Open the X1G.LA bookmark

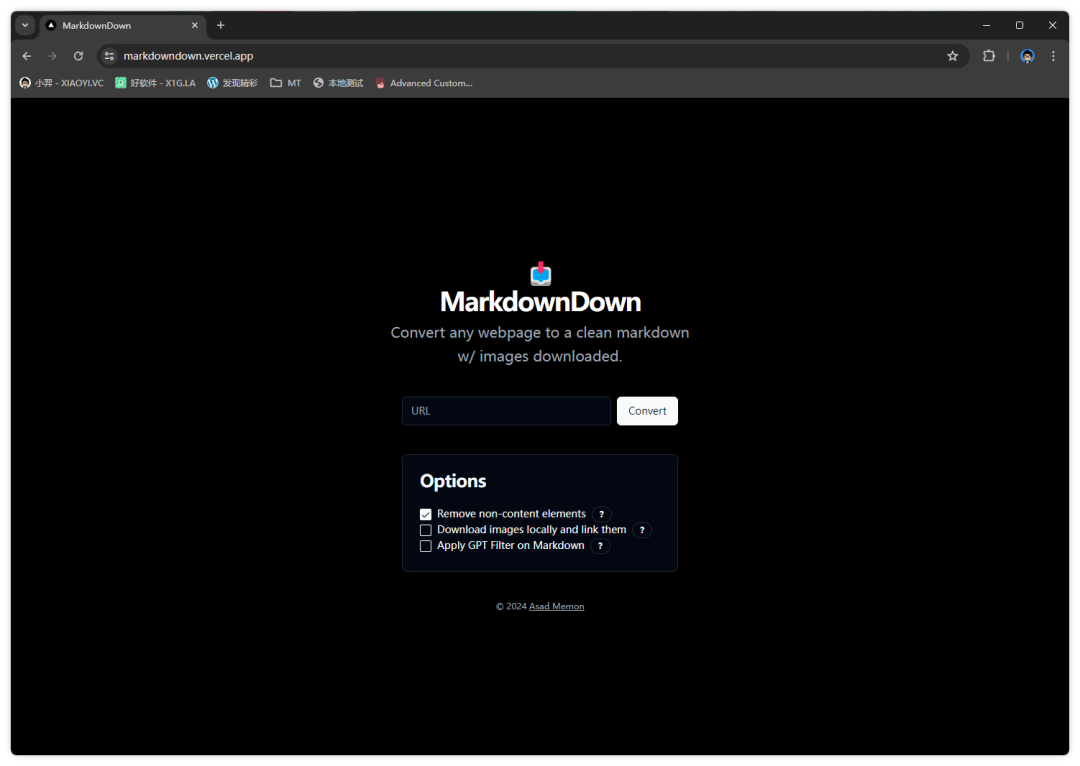click(155, 83)
